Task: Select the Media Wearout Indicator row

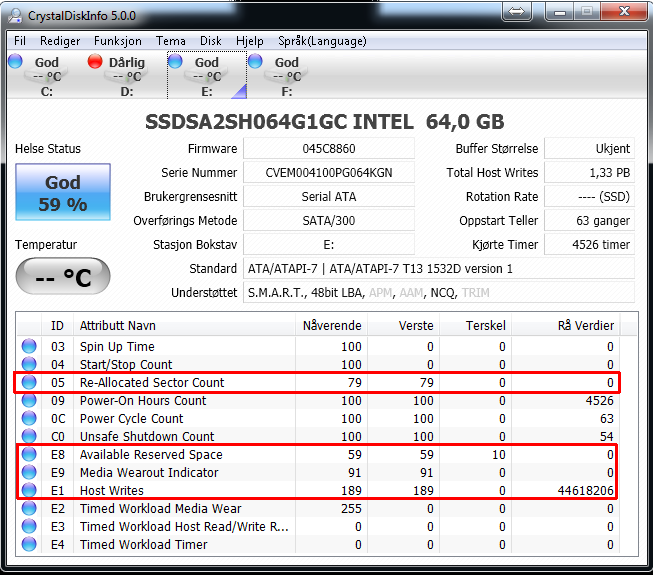Action: click(x=318, y=472)
